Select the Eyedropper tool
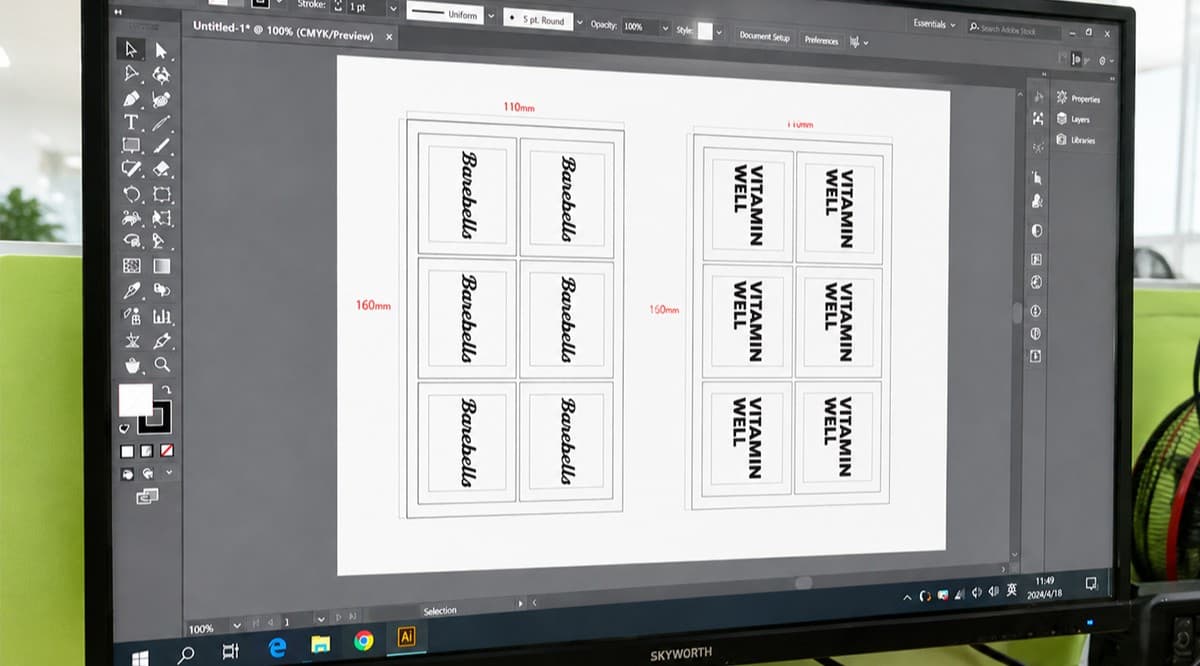 (131, 290)
